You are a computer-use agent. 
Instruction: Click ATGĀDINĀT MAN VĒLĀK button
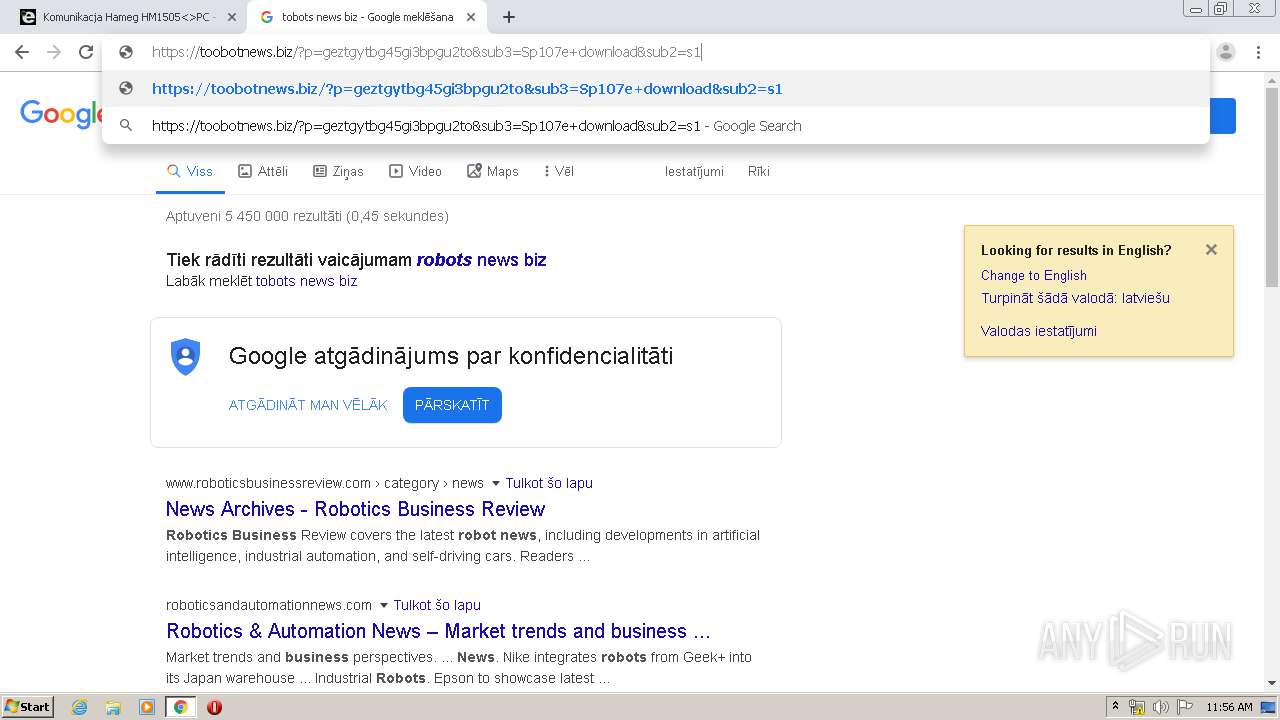pyautogui.click(x=308, y=405)
